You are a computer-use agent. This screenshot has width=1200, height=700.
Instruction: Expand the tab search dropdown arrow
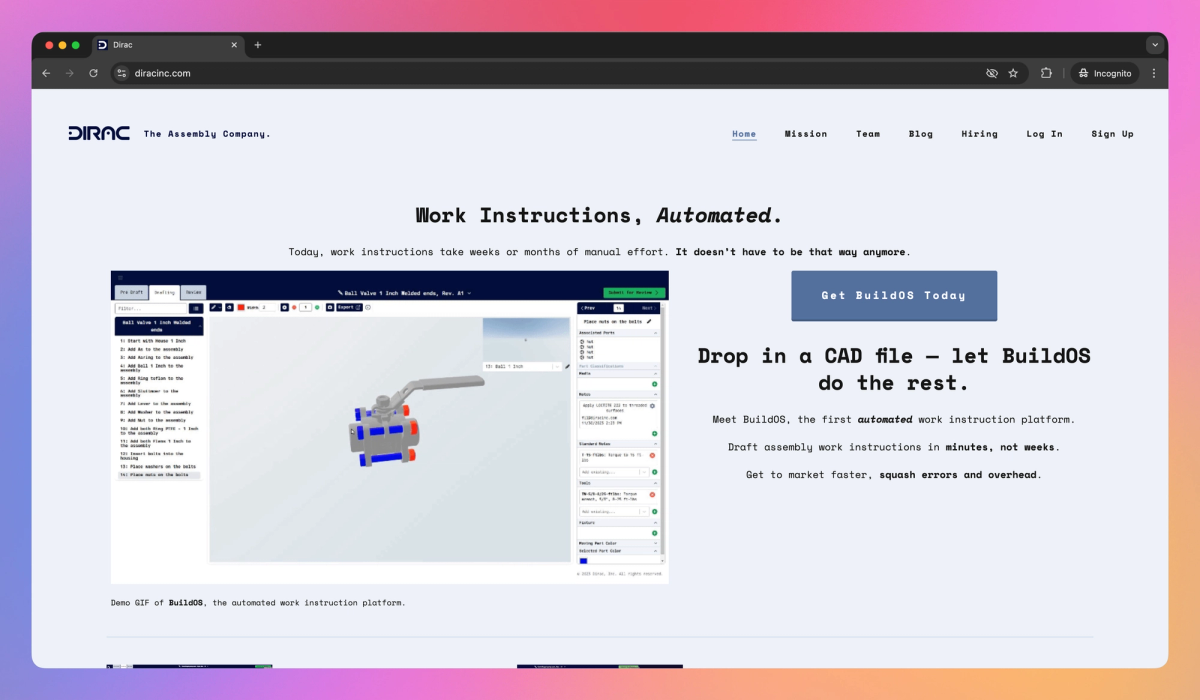tap(1155, 45)
